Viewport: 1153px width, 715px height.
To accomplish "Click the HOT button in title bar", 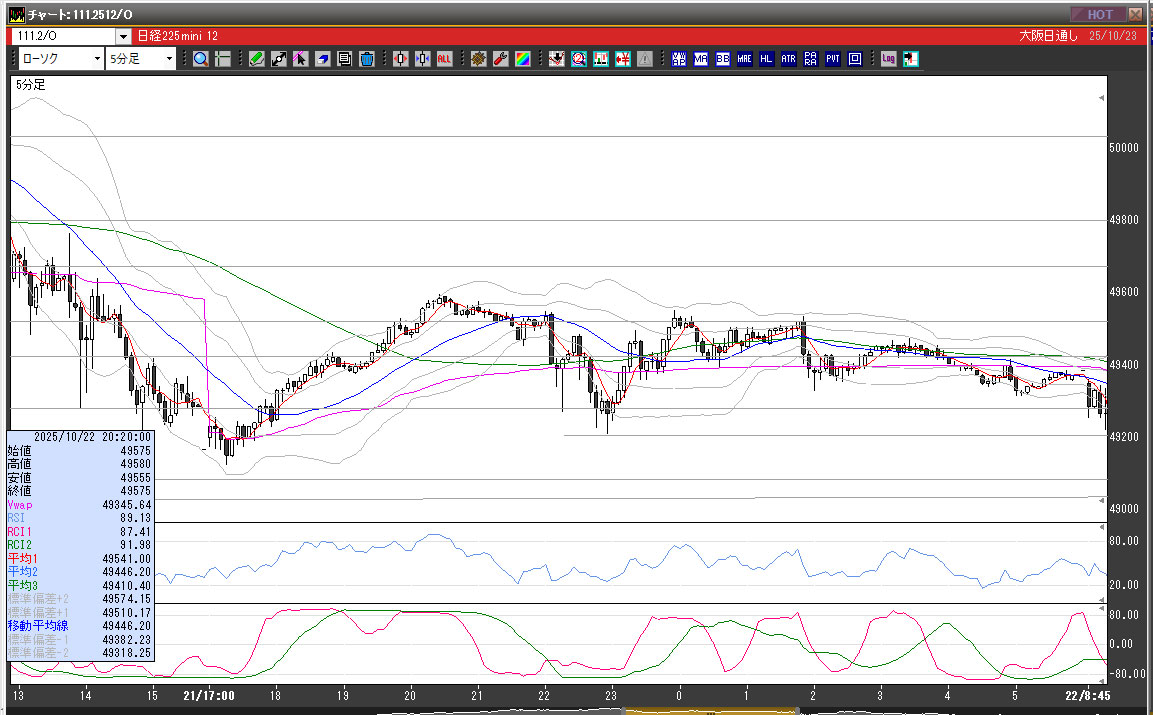I will click(1098, 14).
